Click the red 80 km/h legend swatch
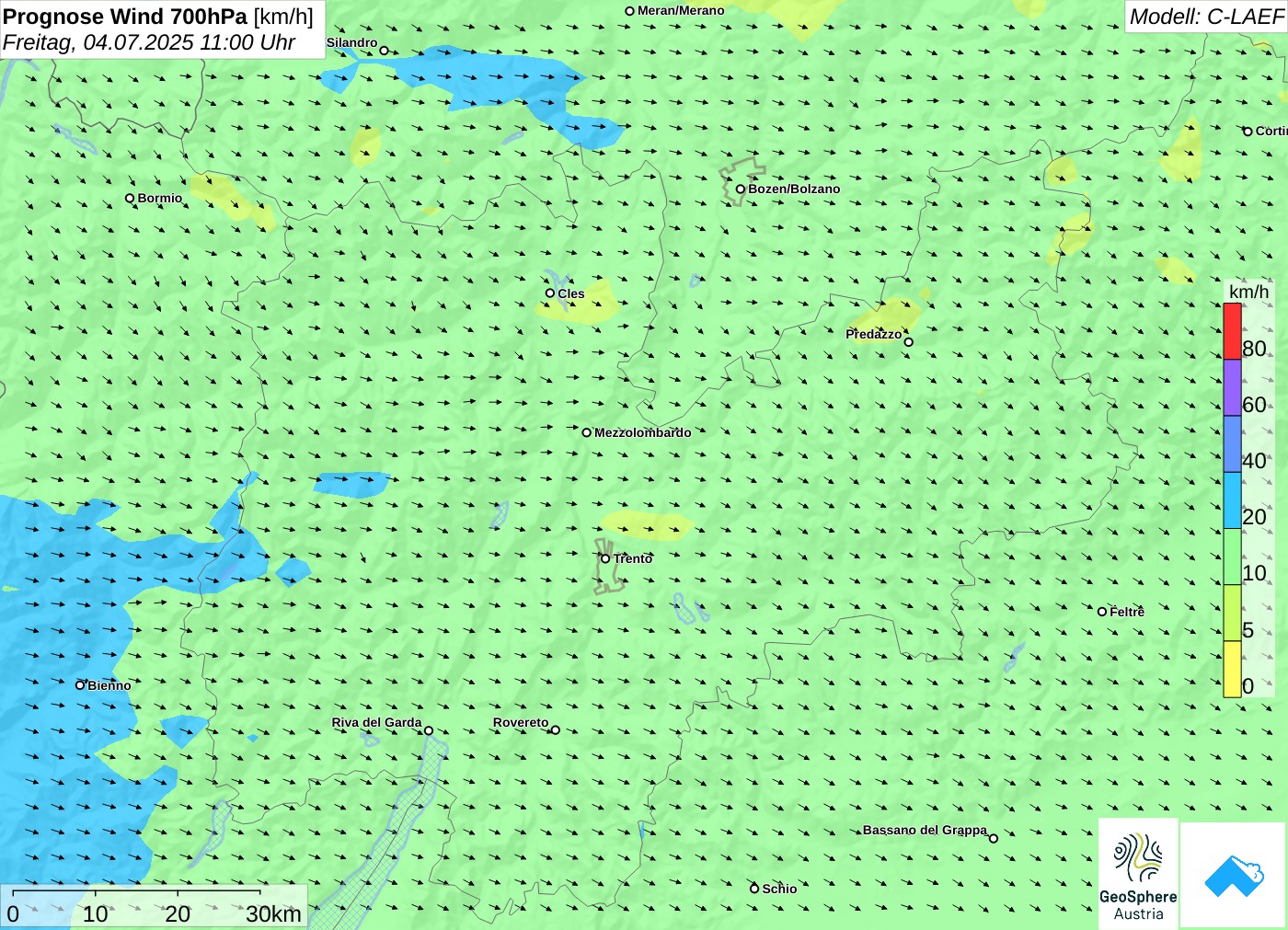 [x=1232, y=331]
